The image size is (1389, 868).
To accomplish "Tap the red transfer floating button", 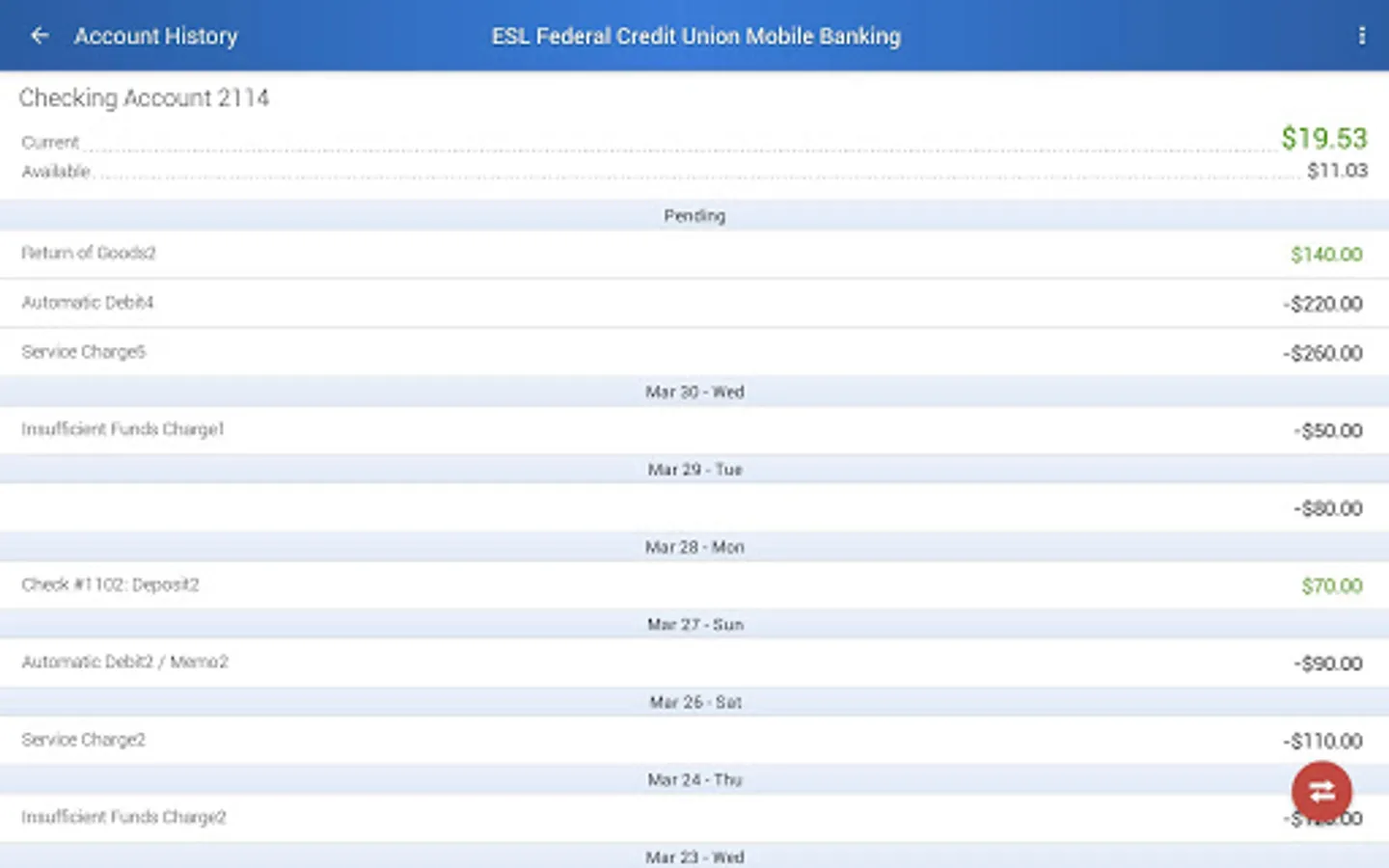I will tap(1321, 792).
